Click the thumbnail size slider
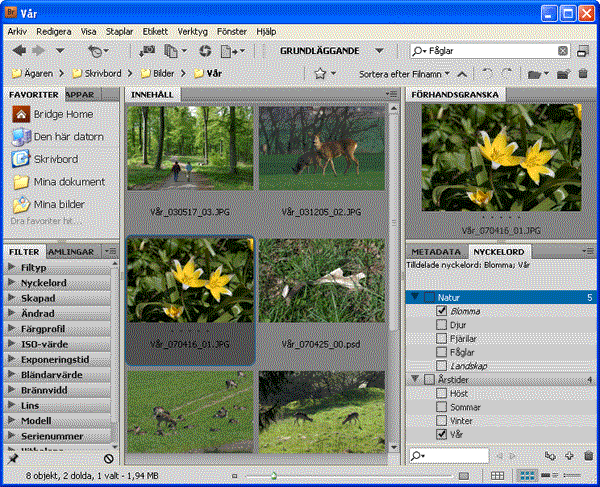 click(275, 476)
